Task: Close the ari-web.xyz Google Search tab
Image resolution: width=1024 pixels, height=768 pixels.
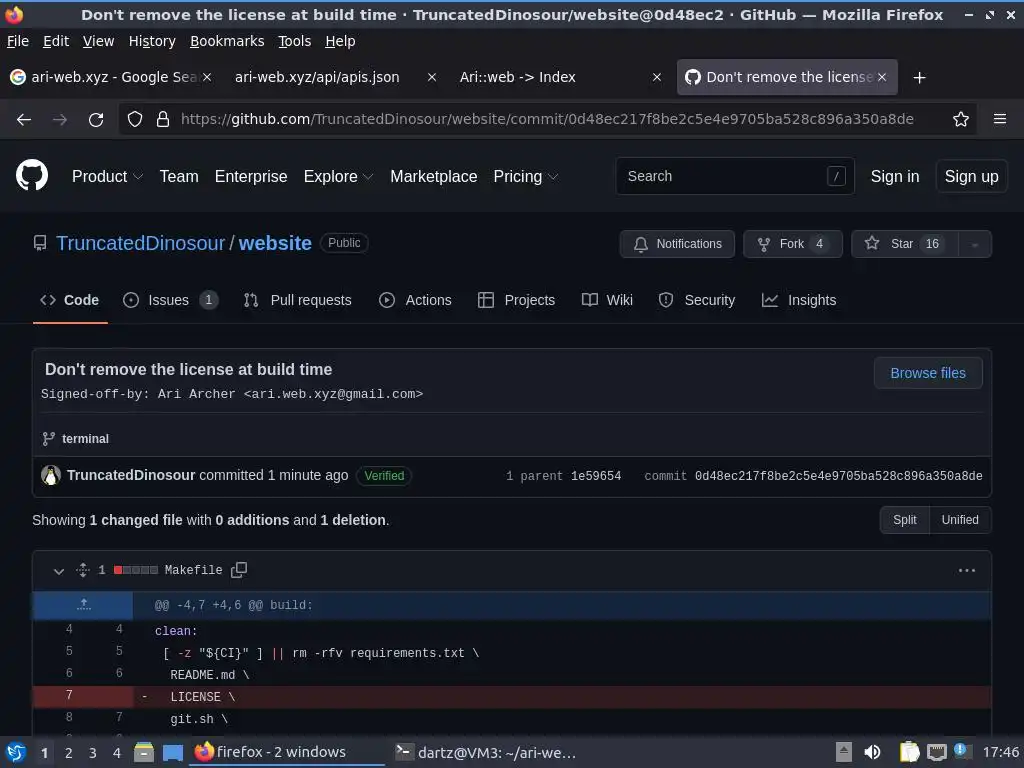Action: coord(207,77)
